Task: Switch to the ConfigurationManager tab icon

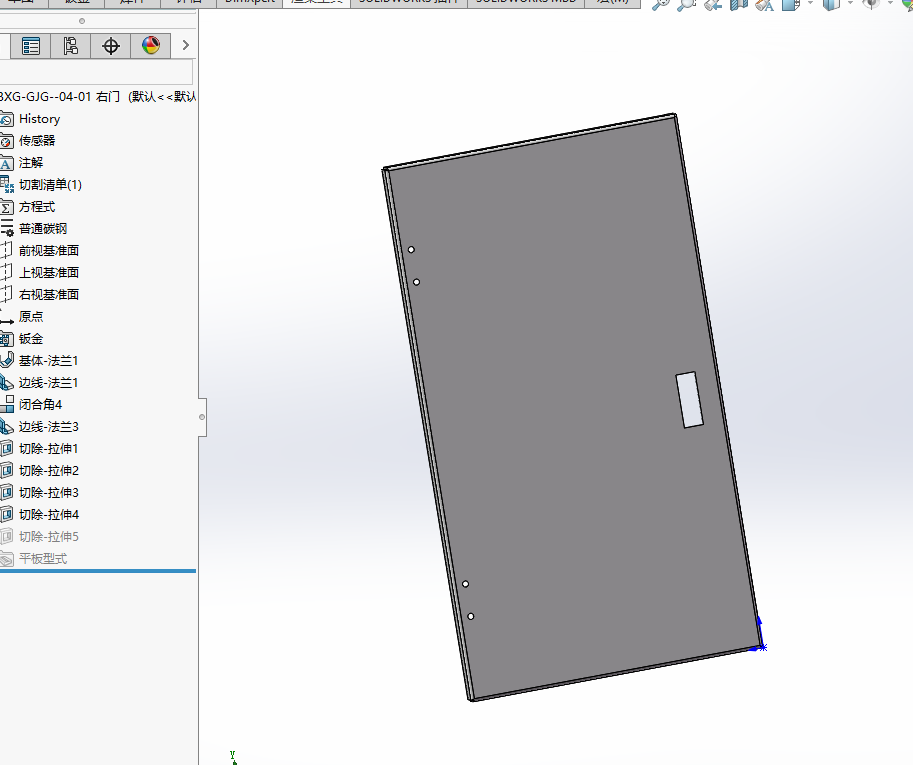Action: point(71,46)
